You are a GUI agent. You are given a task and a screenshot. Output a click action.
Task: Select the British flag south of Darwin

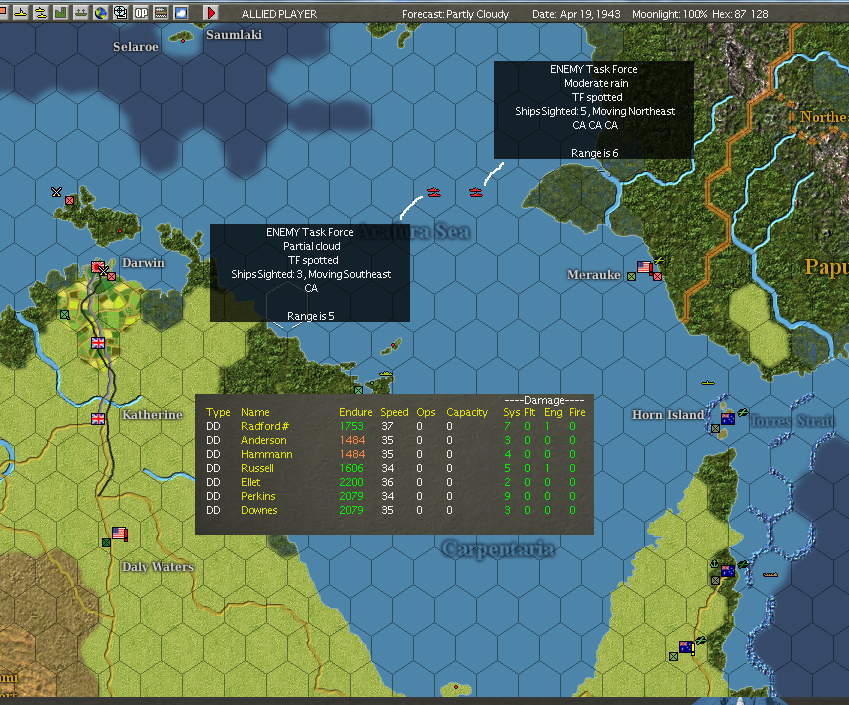[x=98, y=343]
